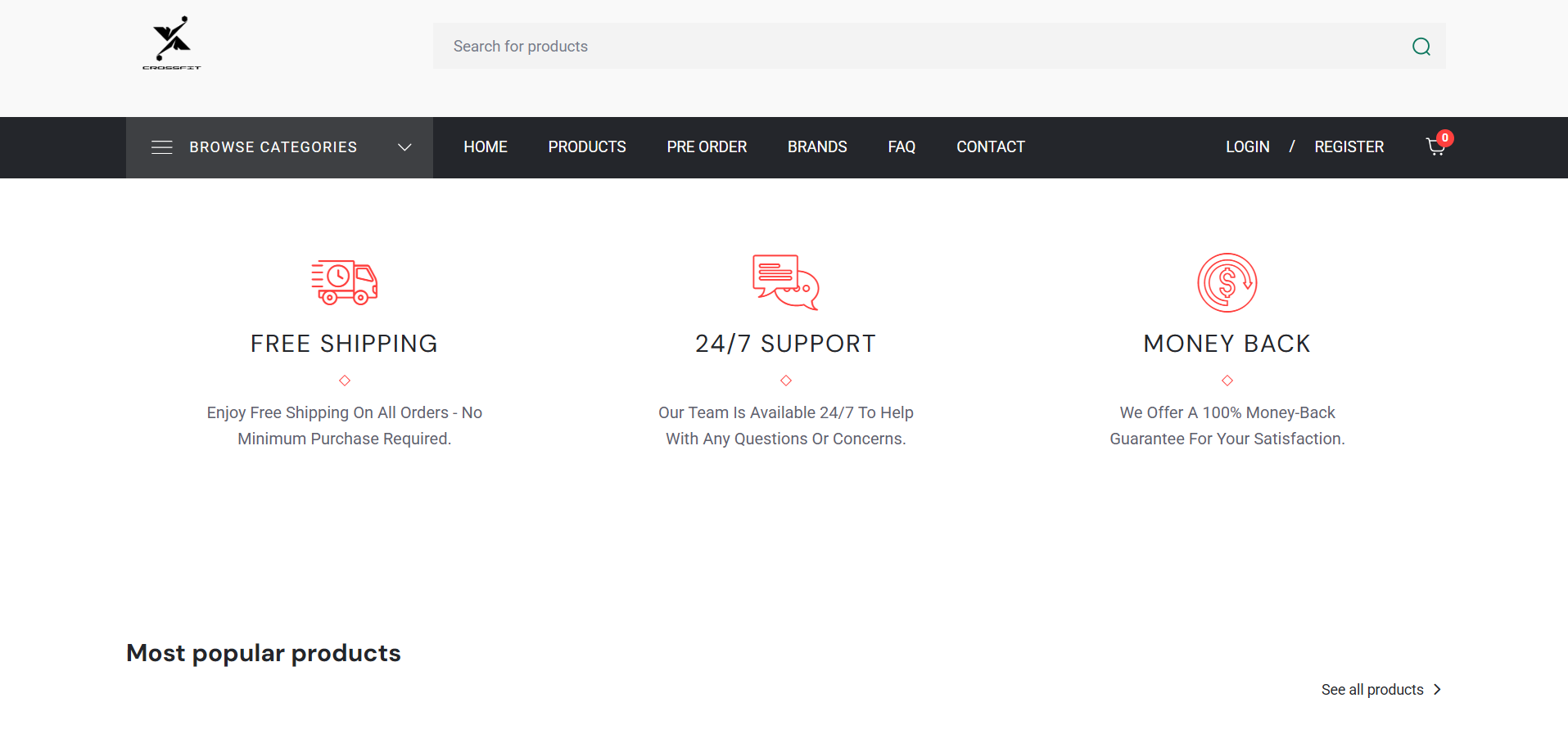
Task: Open the Contact page
Action: pyautogui.click(x=991, y=147)
